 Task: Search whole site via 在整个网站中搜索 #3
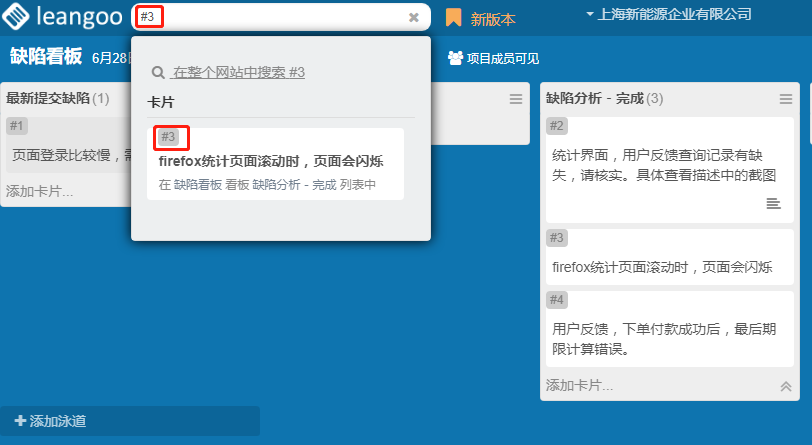(x=238, y=73)
